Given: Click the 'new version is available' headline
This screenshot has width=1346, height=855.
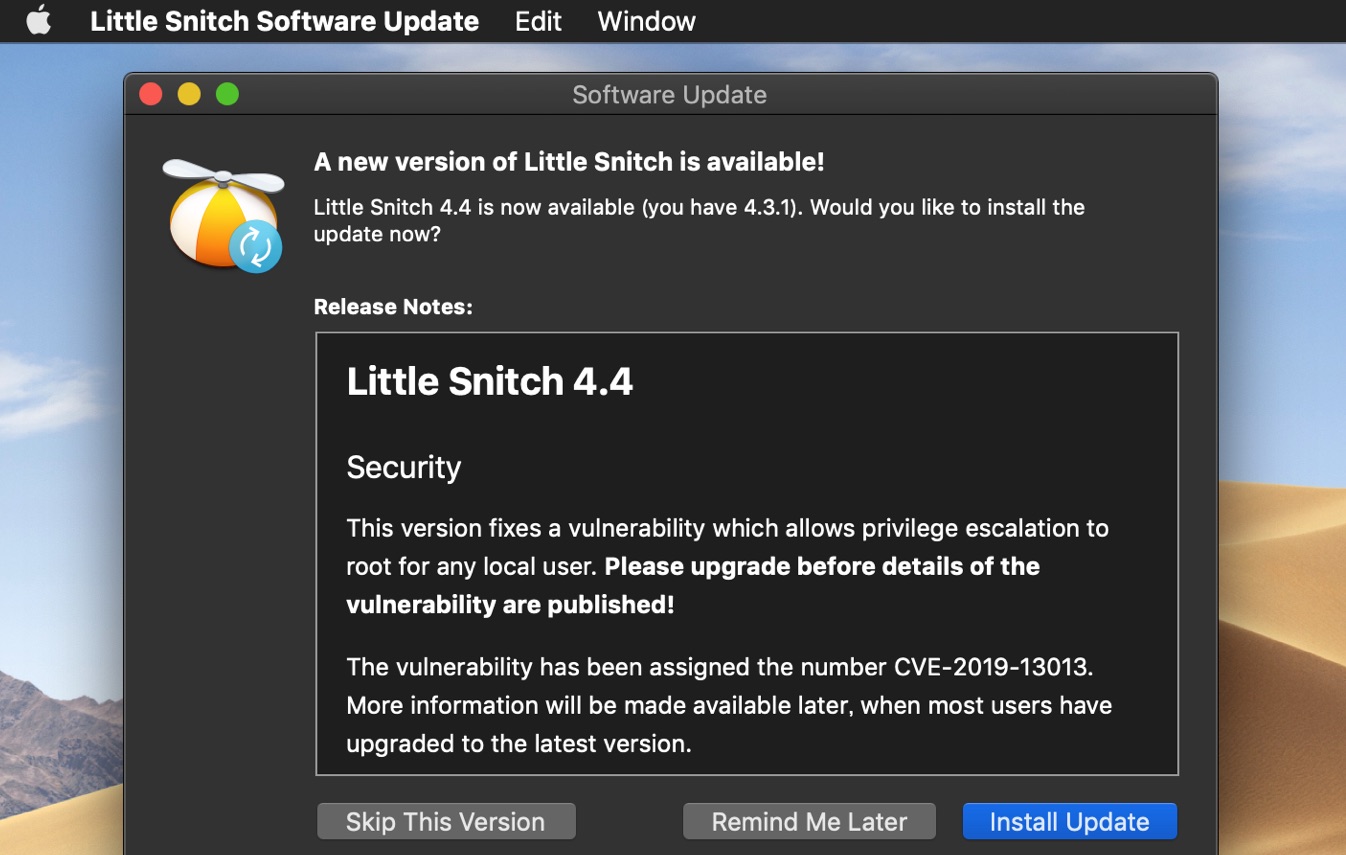Looking at the screenshot, I should (568, 162).
